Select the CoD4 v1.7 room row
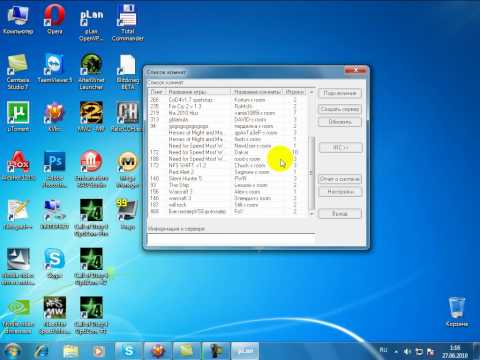The height and width of the screenshot is (360, 480). (228, 100)
